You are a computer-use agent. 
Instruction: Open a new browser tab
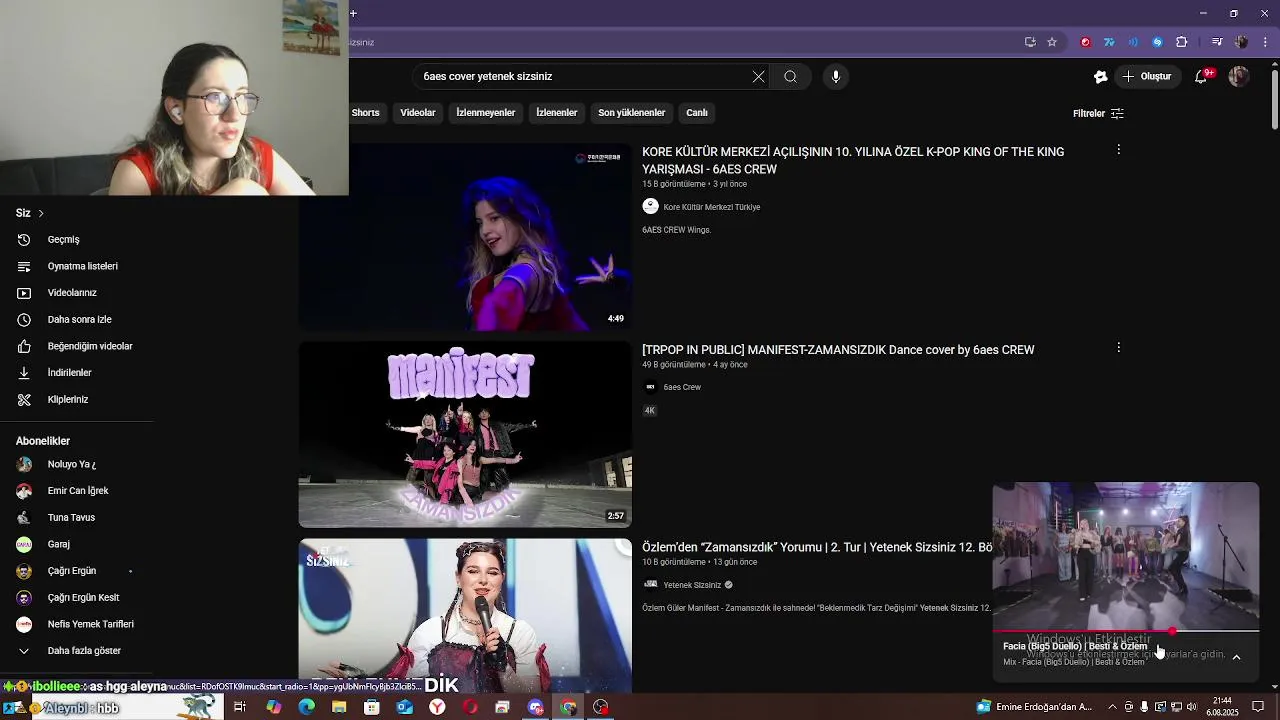tap(353, 13)
